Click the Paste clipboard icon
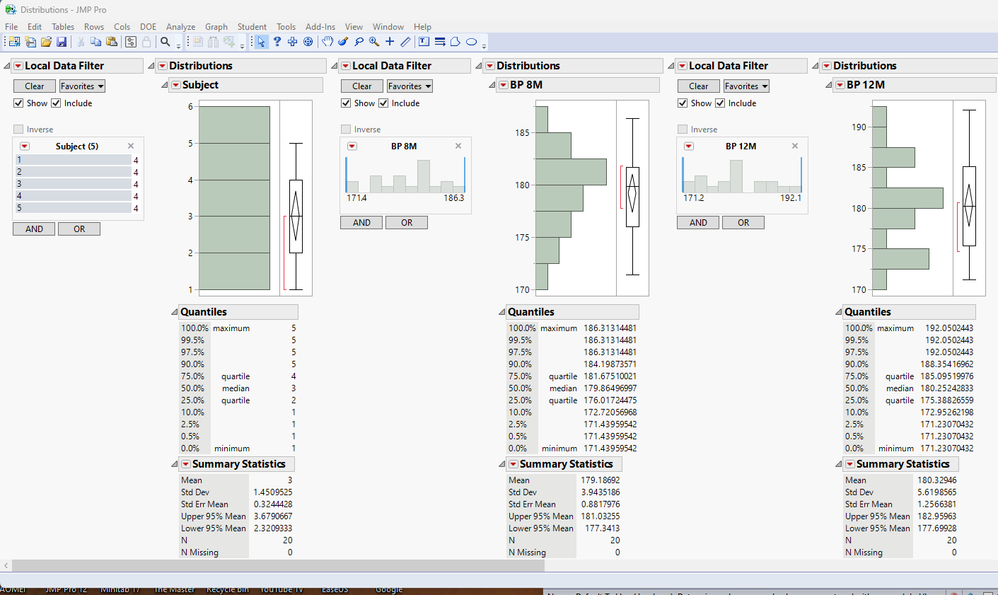Image resolution: width=998 pixels, height=595 pixels. pos(111,42)
